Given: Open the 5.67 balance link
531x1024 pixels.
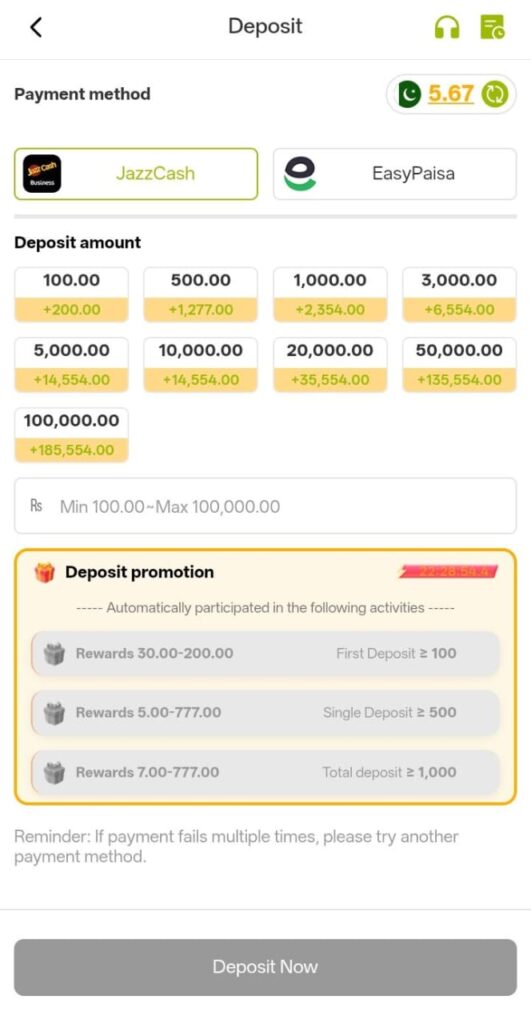Looking at the screenshot, I should point(451,94).
